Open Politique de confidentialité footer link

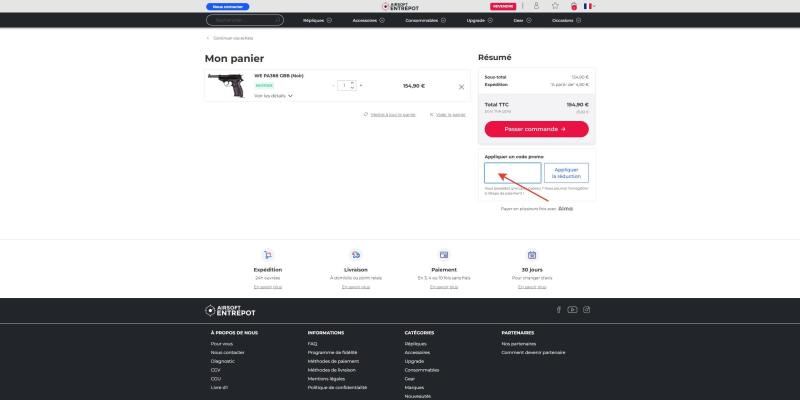click(x=337, y=387)
